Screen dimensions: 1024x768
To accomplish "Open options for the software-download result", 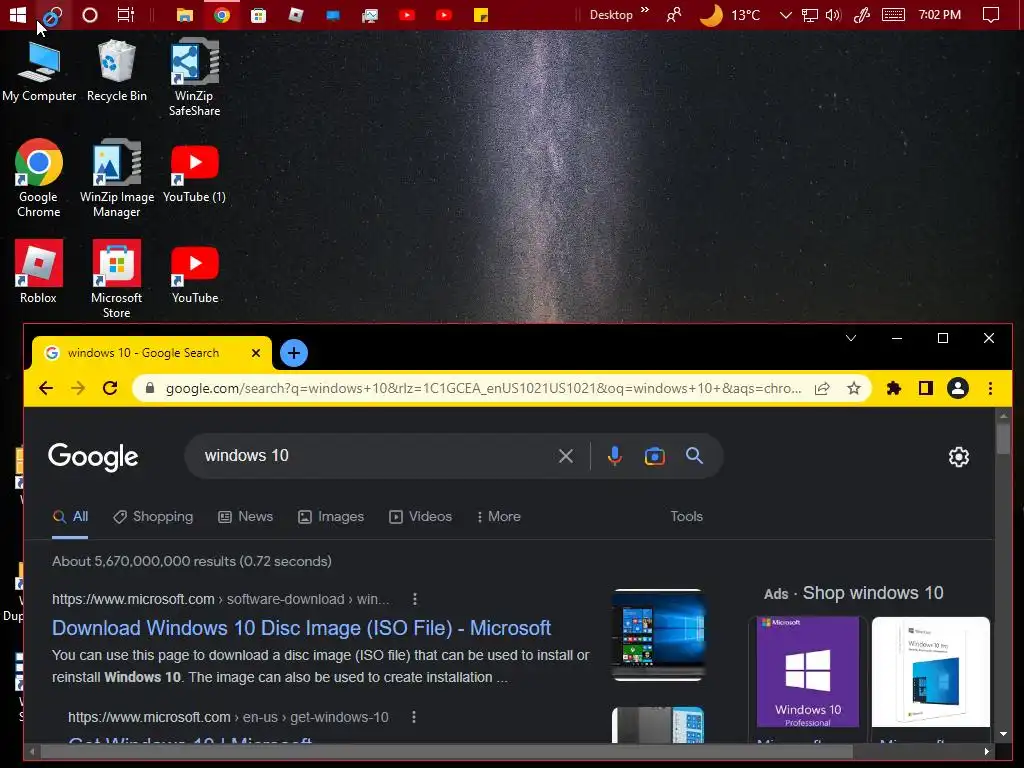I will pos(415,599).
